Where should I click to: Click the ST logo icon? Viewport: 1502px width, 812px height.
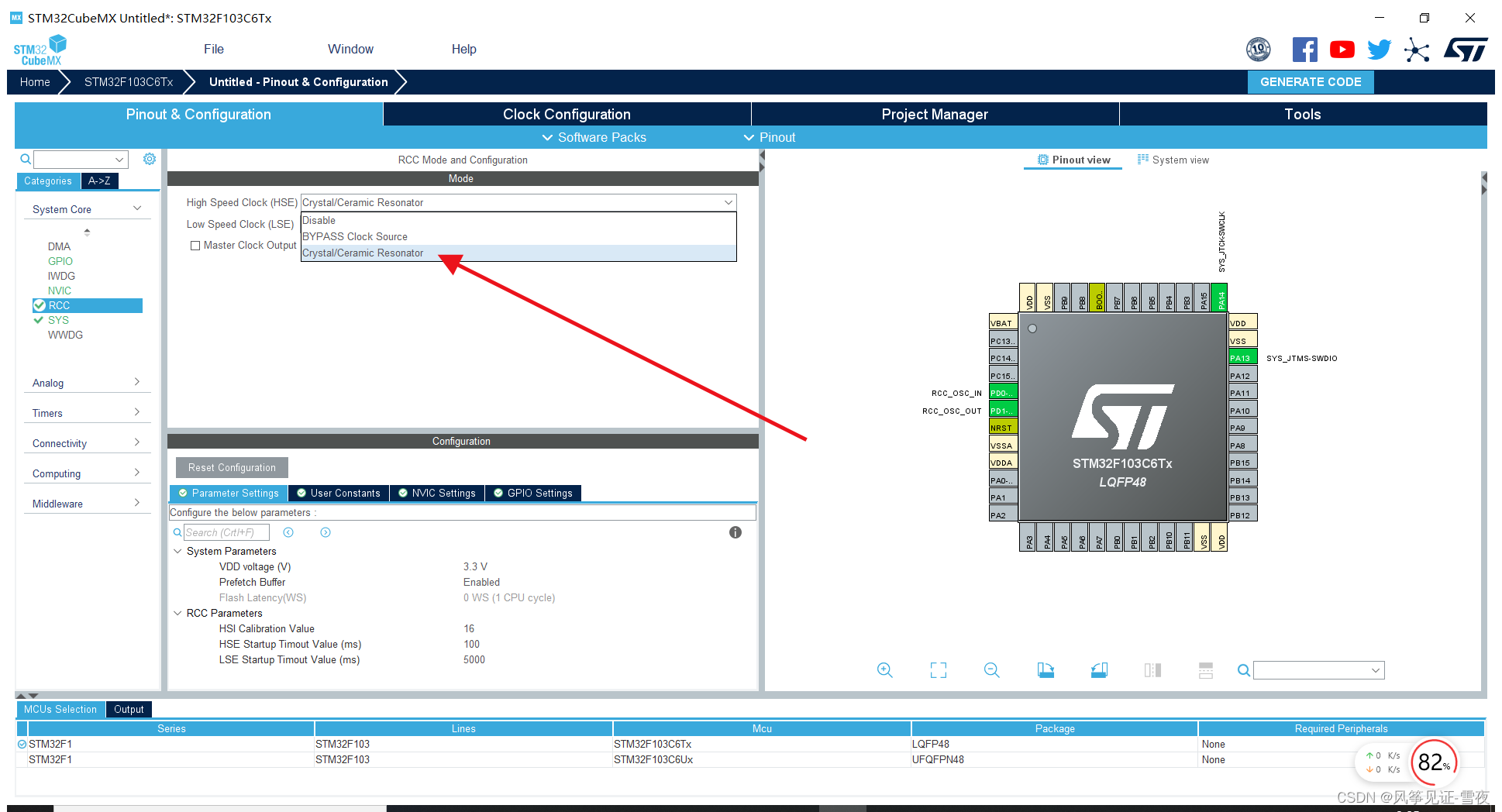1466,50
